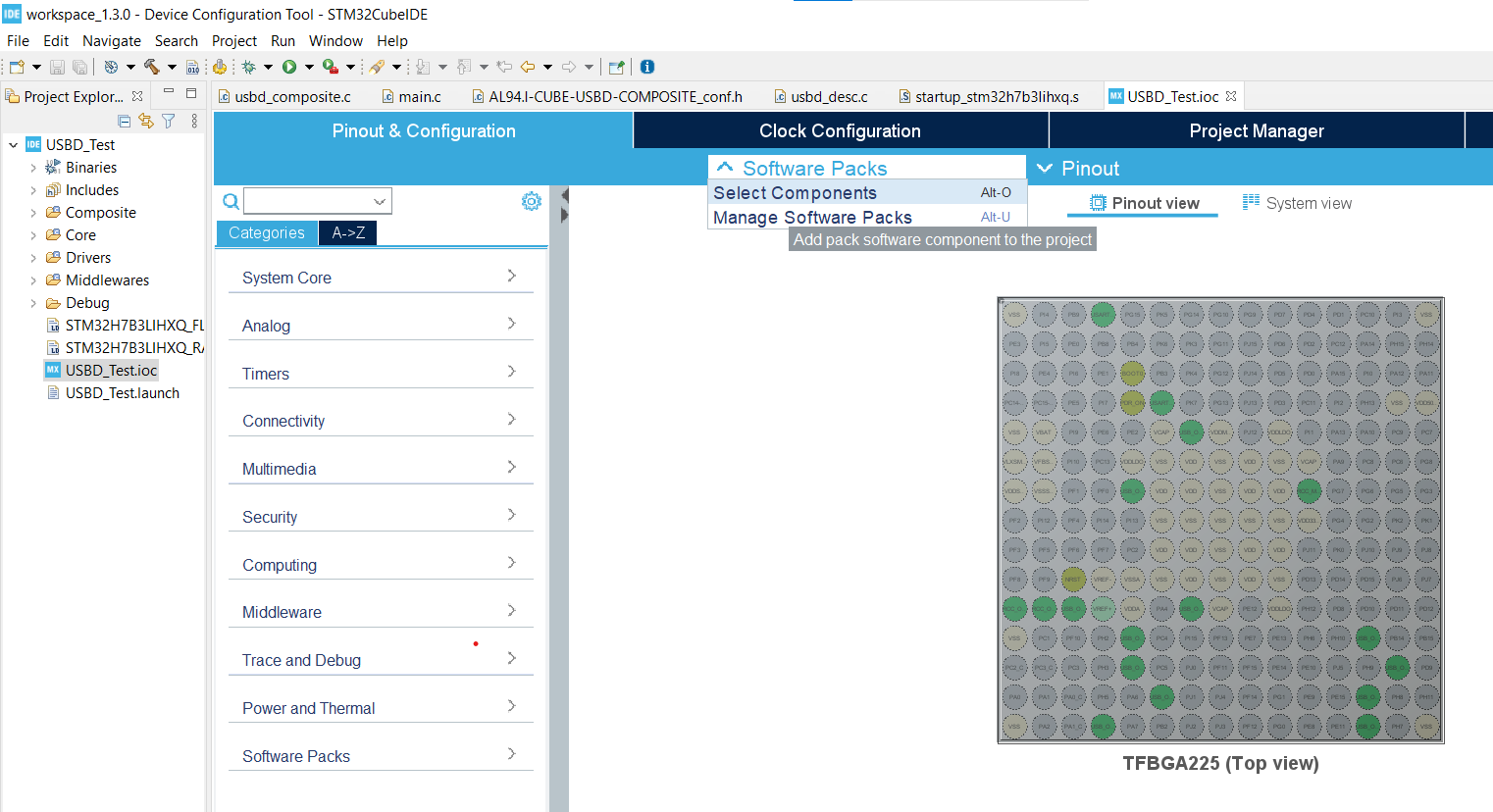Screen dimensions: 1493x812
Task: Click the binary 010 toolbar icon
Action: tap(193, 67)
